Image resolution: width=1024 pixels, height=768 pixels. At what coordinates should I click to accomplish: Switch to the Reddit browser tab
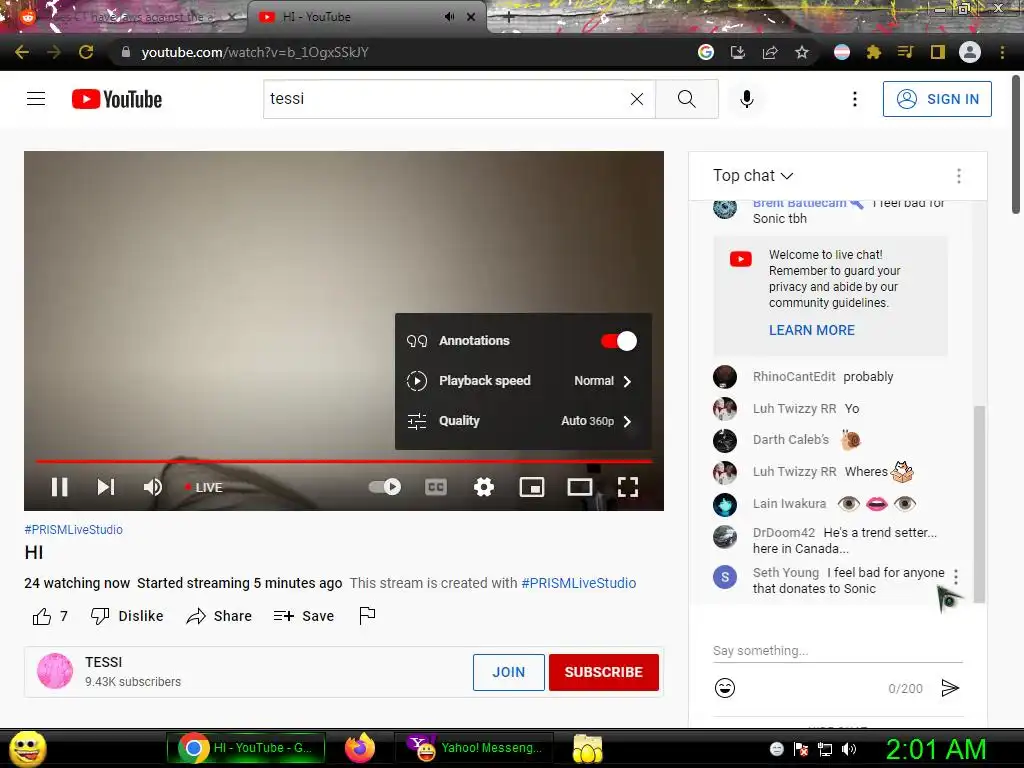[x=124, y=17]
